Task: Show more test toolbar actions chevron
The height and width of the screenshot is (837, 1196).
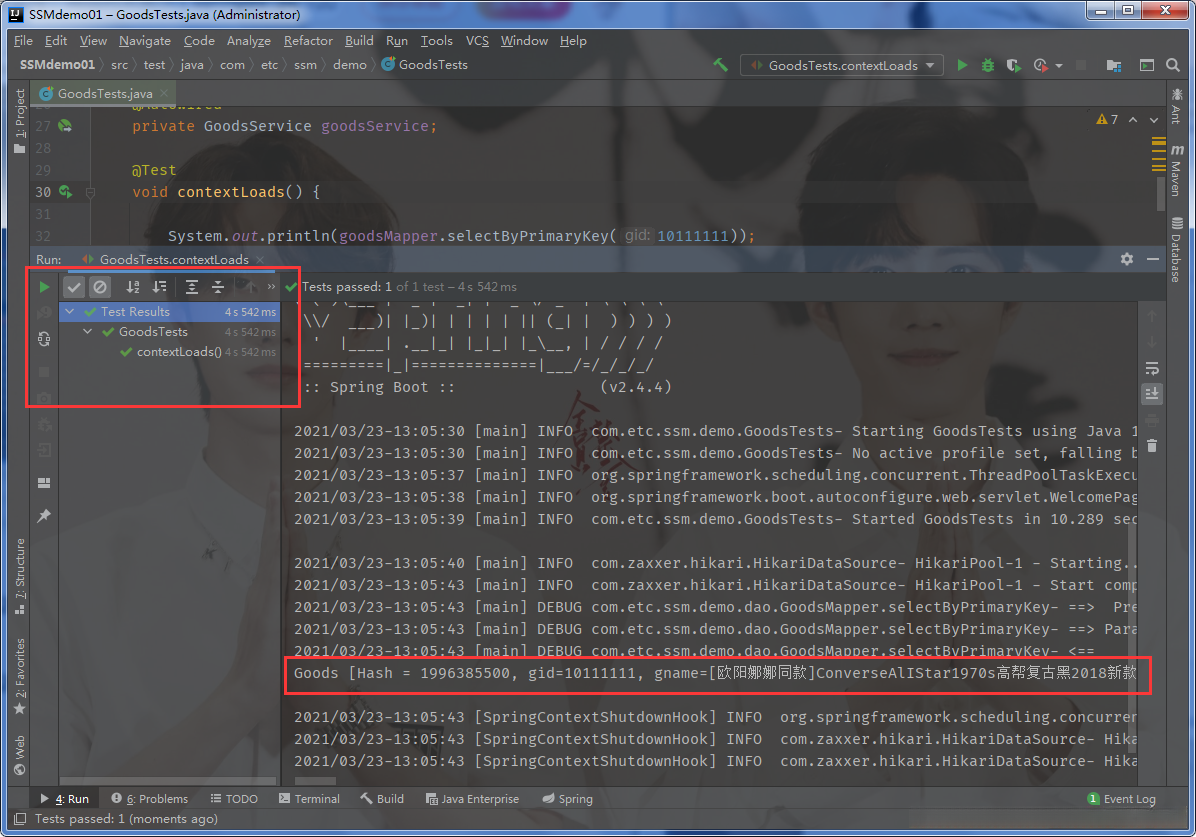Action: [271, 287]
